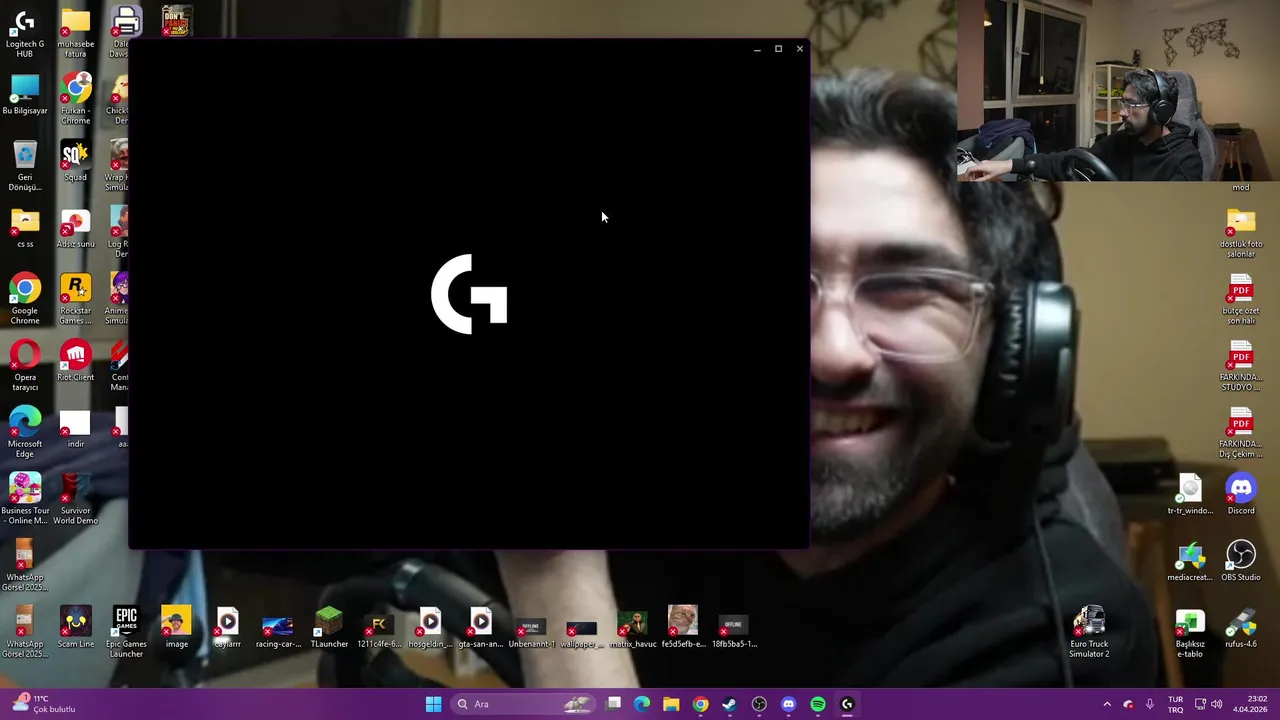
Task: Open the hosgeldin_ video file
Action: [430, 627]
